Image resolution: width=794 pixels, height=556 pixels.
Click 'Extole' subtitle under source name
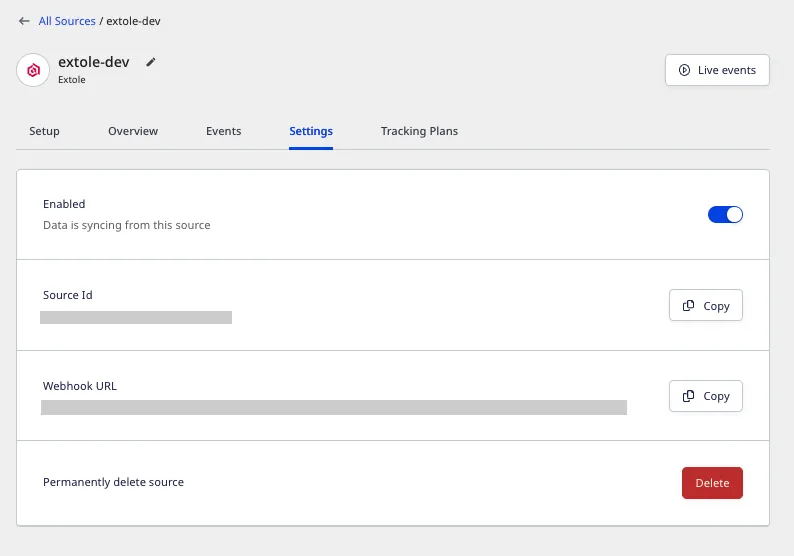(72, 80)
